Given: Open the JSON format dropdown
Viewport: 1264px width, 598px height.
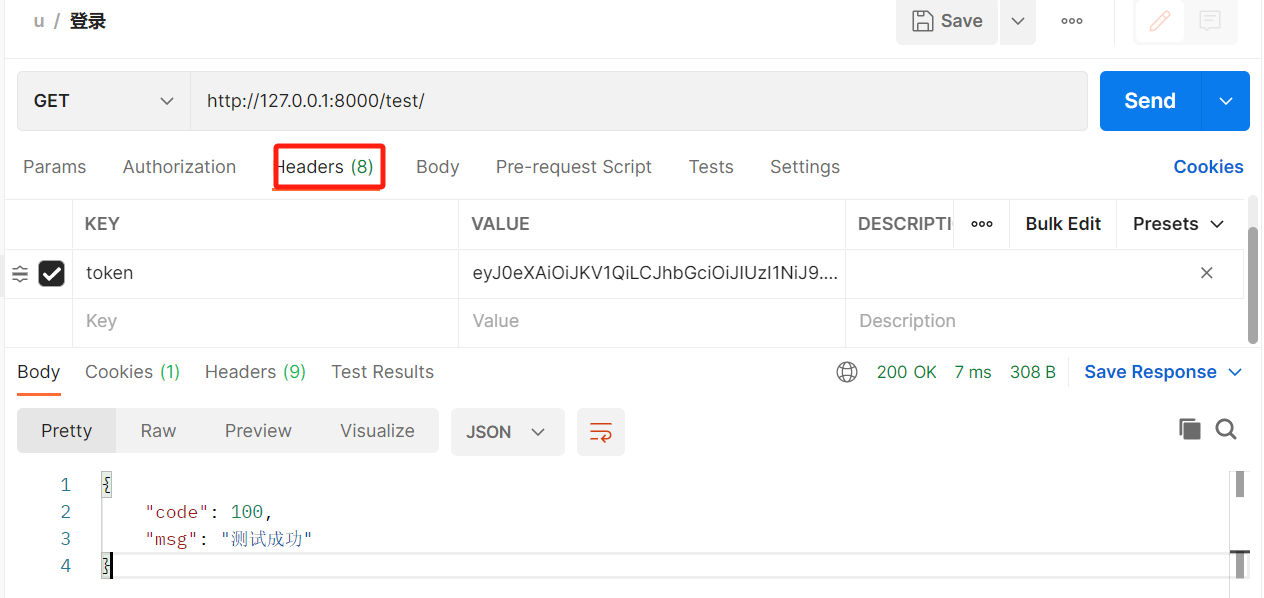Looking at the screenshot, I should point(508,432).
